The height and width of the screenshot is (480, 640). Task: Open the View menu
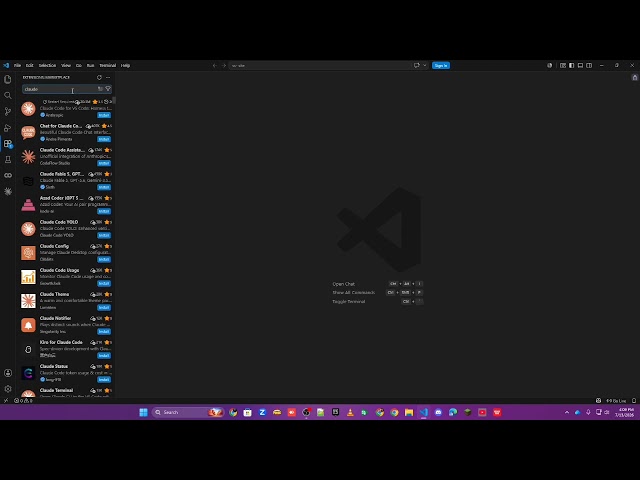click(66, 65)
